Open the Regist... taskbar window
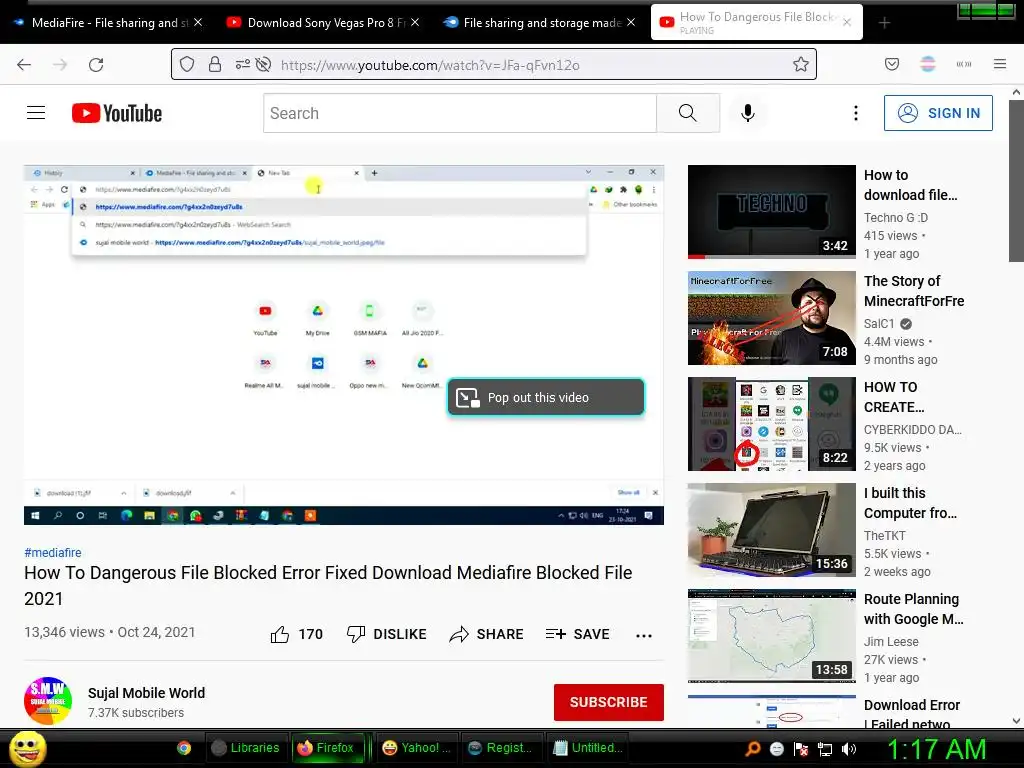This screenshot has height=768, width=1024. 502,748
